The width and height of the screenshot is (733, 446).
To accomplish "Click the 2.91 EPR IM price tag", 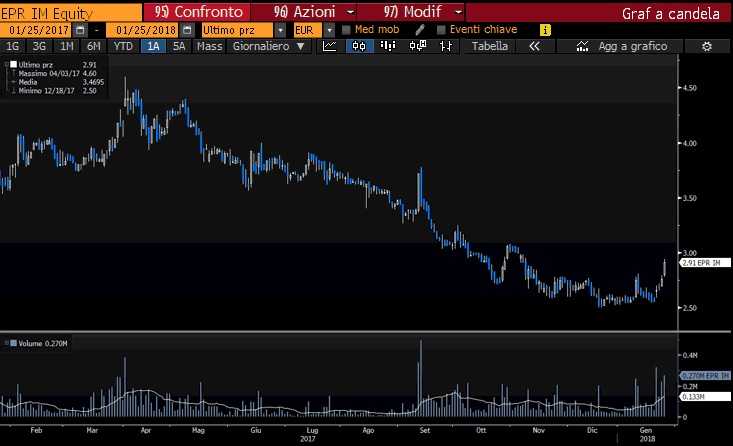I will coord(705,263).
